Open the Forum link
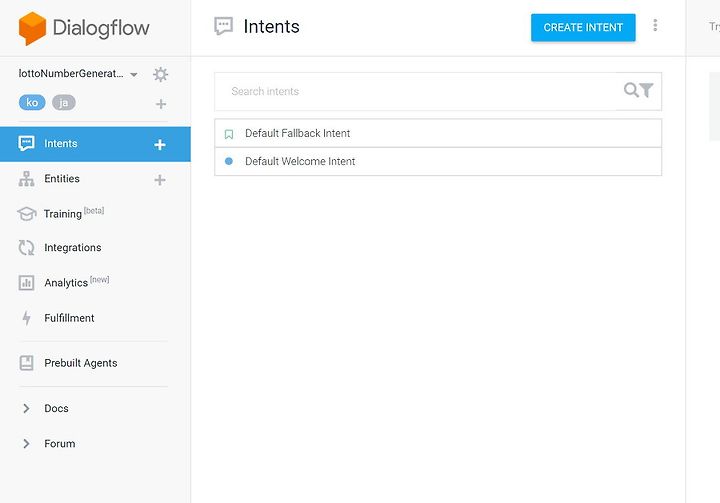The image size is (720, 503). pyautogui.click(x=60, y=444)
